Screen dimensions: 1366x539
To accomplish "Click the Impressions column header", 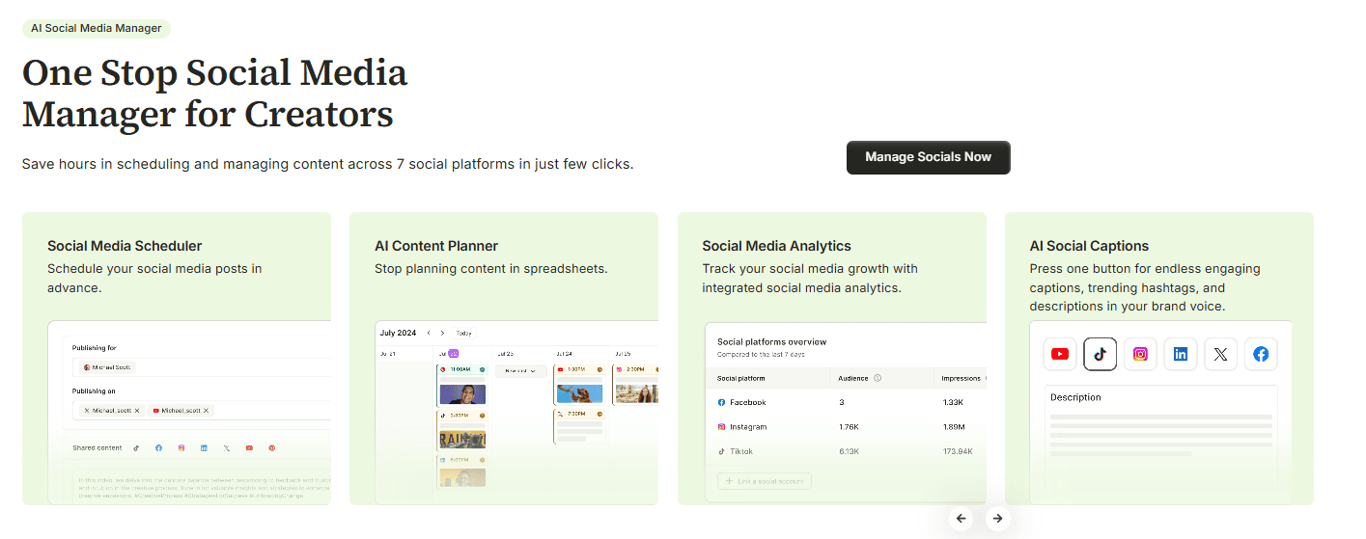I will pyautogui.click(x=961, y=378).
